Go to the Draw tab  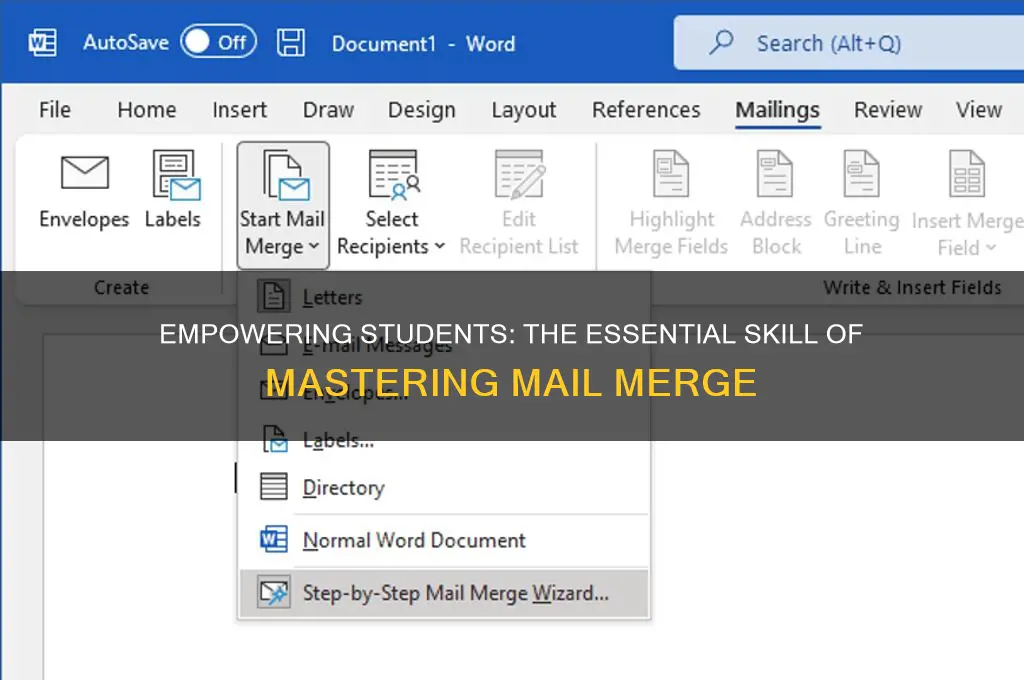pos(328,110)
